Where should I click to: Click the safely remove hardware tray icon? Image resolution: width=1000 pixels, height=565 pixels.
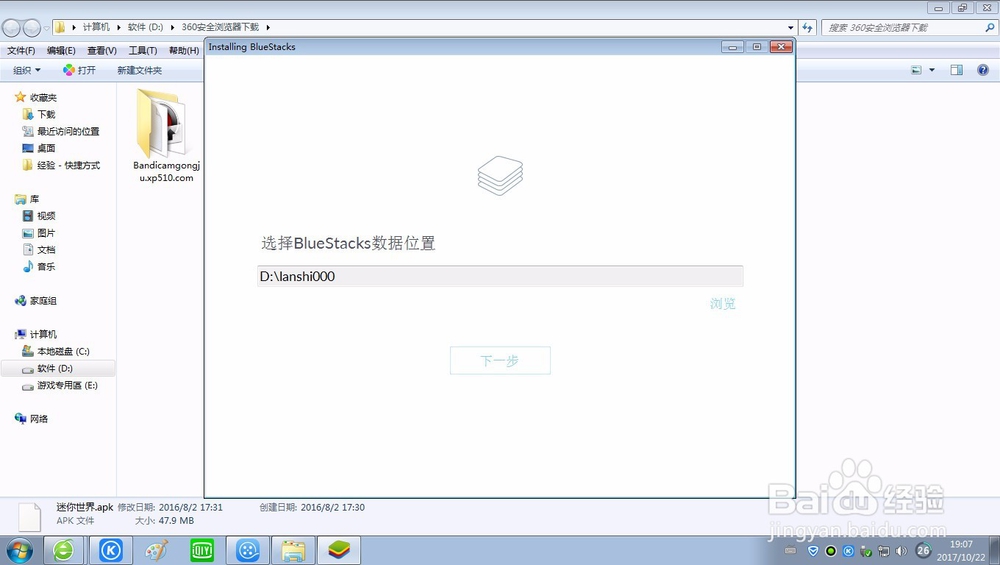(866, 550)
